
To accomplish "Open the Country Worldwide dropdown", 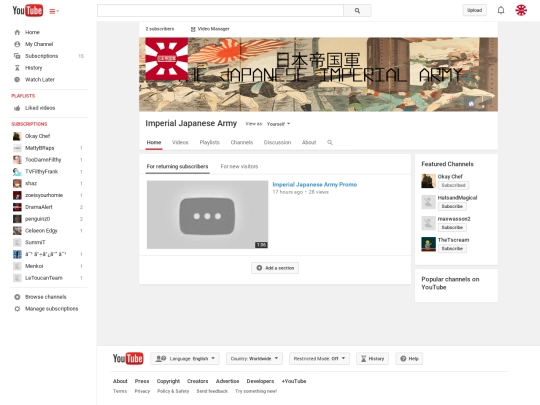I will [254, 359].
